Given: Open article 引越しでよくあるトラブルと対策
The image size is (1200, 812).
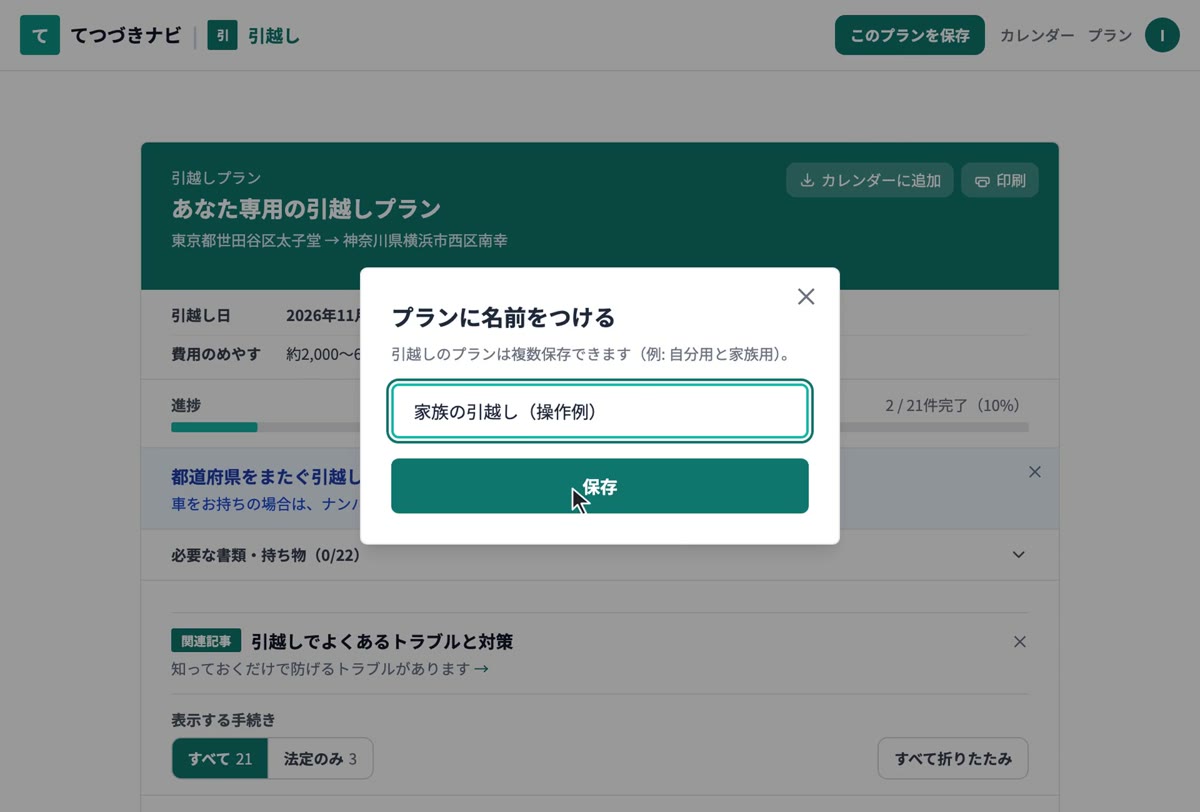Looking at the screenshot, I should (x=382, y=641).
